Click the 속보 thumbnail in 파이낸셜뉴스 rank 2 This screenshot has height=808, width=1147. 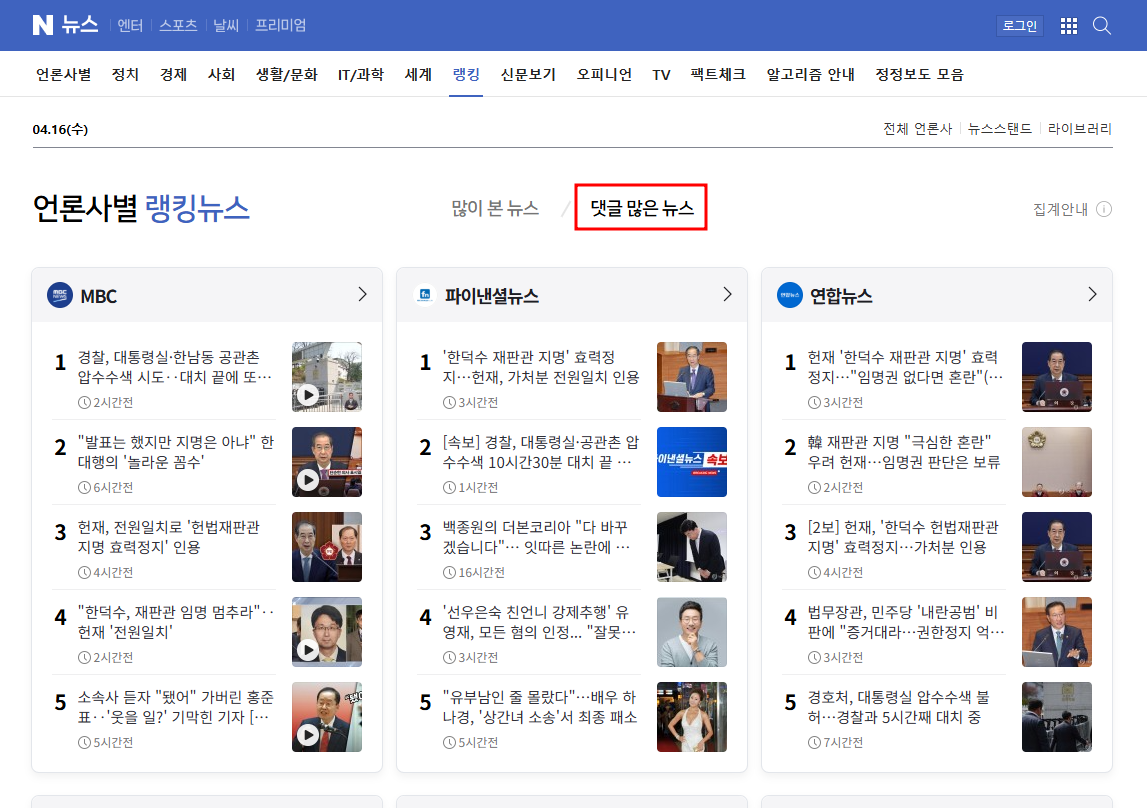click(x=692, y=462)
